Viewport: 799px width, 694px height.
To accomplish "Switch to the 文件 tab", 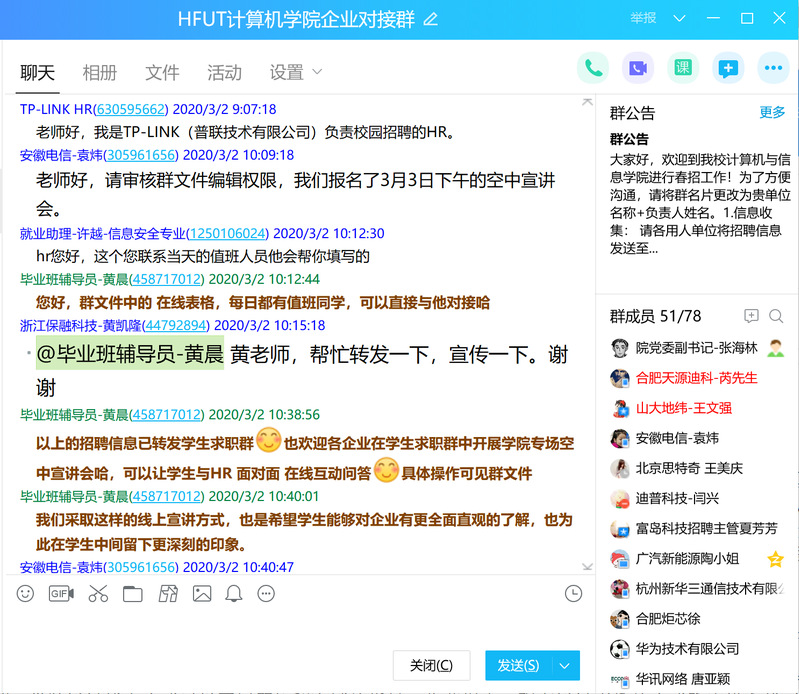I will click(x=162, y=72).
